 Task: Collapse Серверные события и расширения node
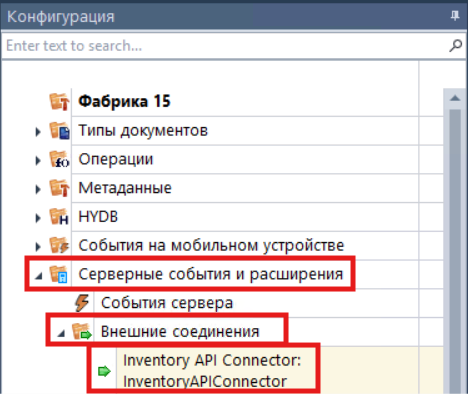click(39, 276)
